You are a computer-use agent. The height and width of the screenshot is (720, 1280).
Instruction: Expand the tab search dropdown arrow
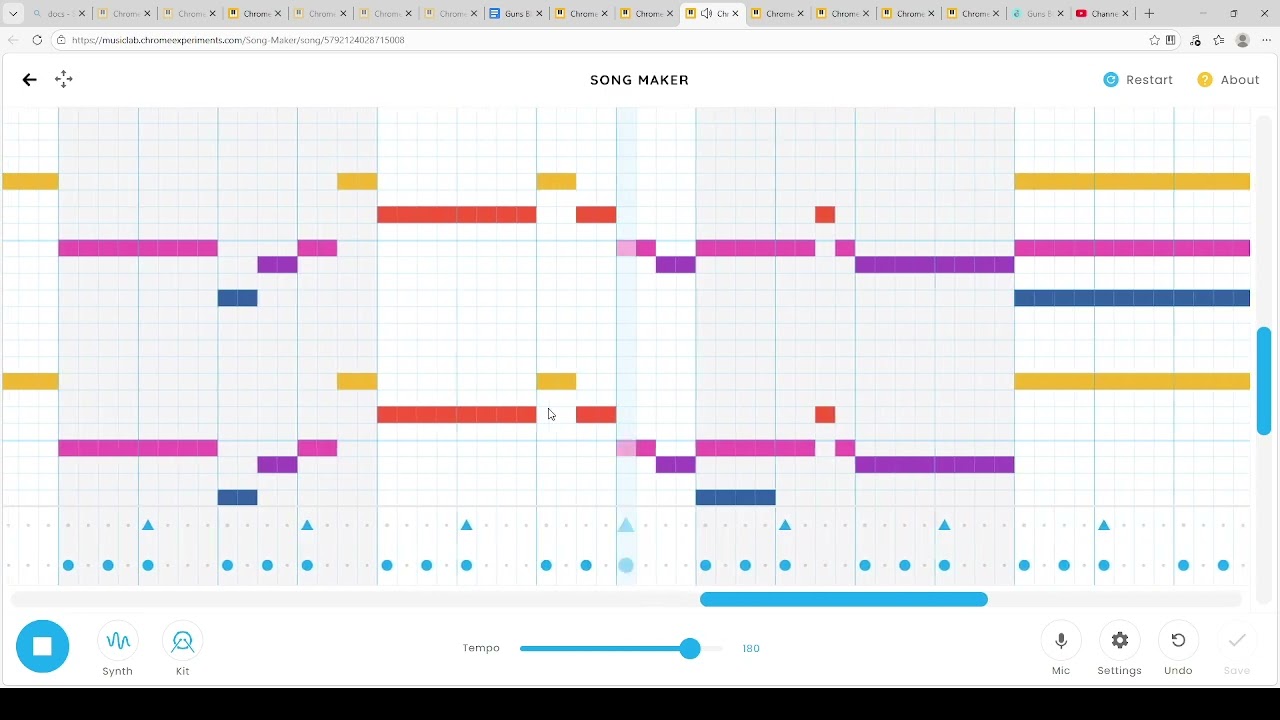click(x=13, y=14)
